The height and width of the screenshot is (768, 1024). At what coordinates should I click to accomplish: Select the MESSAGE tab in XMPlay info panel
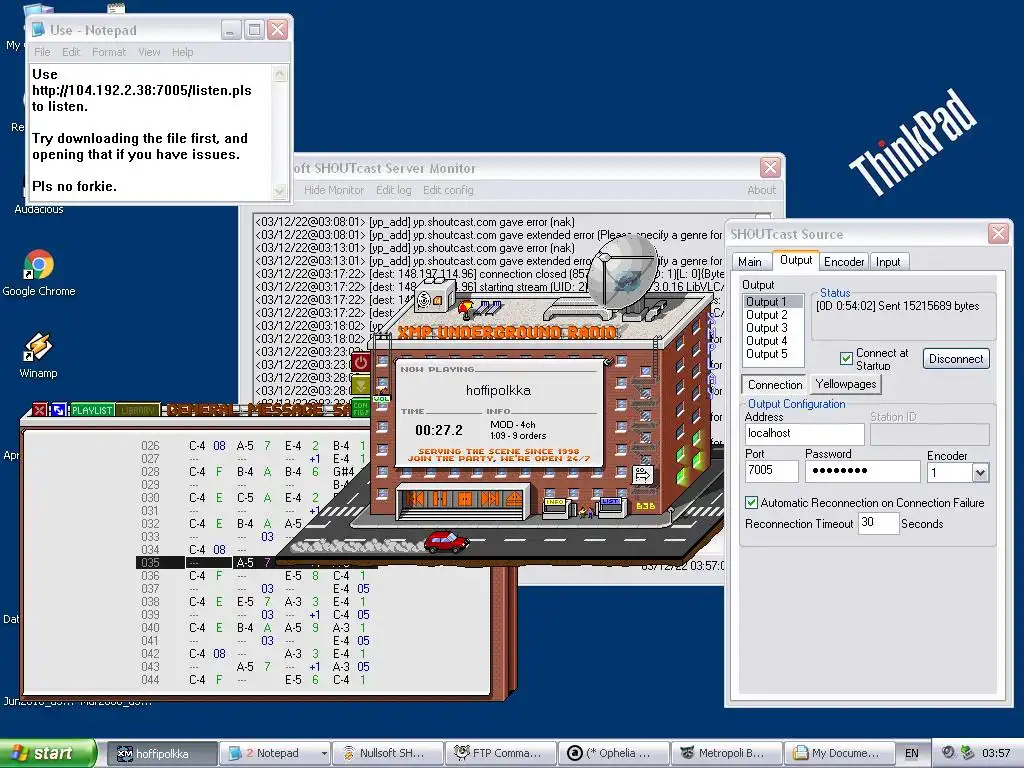point(287,409)
